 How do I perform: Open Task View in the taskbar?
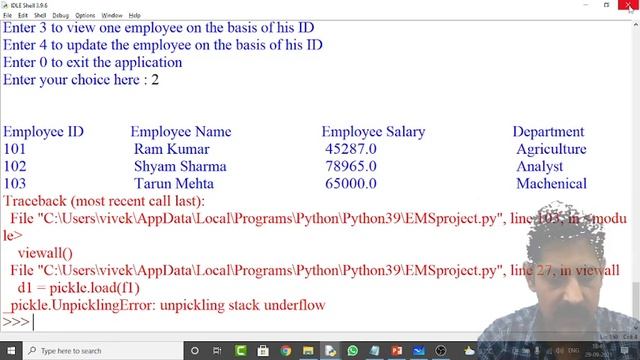click(217, 351)
